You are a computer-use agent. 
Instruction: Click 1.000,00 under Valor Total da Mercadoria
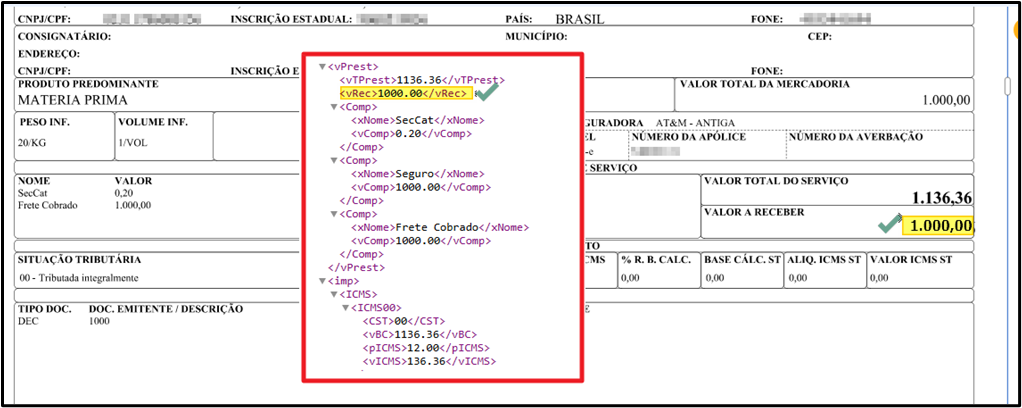[x=946, y=101]
